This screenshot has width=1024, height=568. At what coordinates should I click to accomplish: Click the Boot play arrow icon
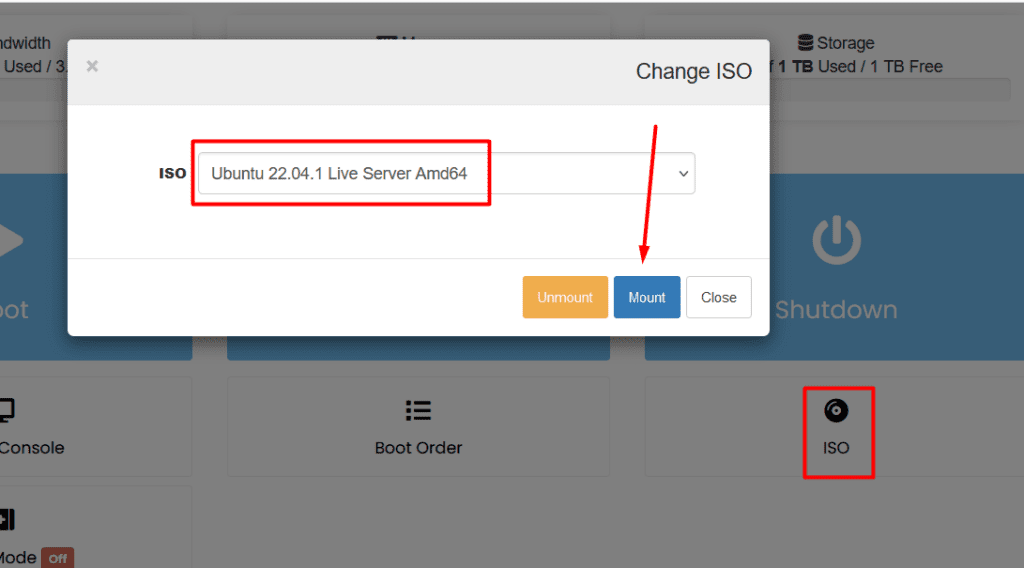click(x=8, y=241)
